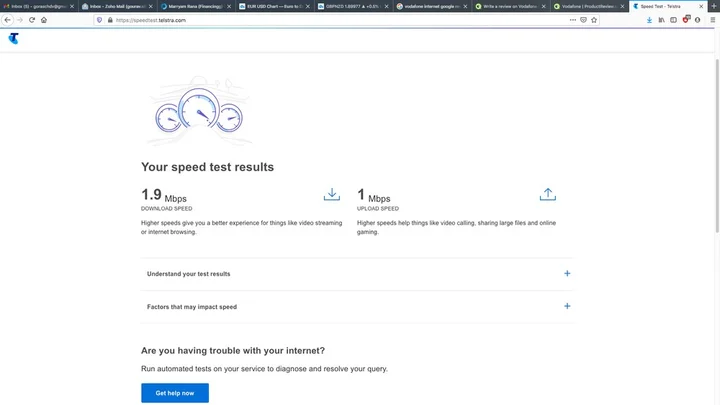Click the Telstra logo

[x=14, y=39]
